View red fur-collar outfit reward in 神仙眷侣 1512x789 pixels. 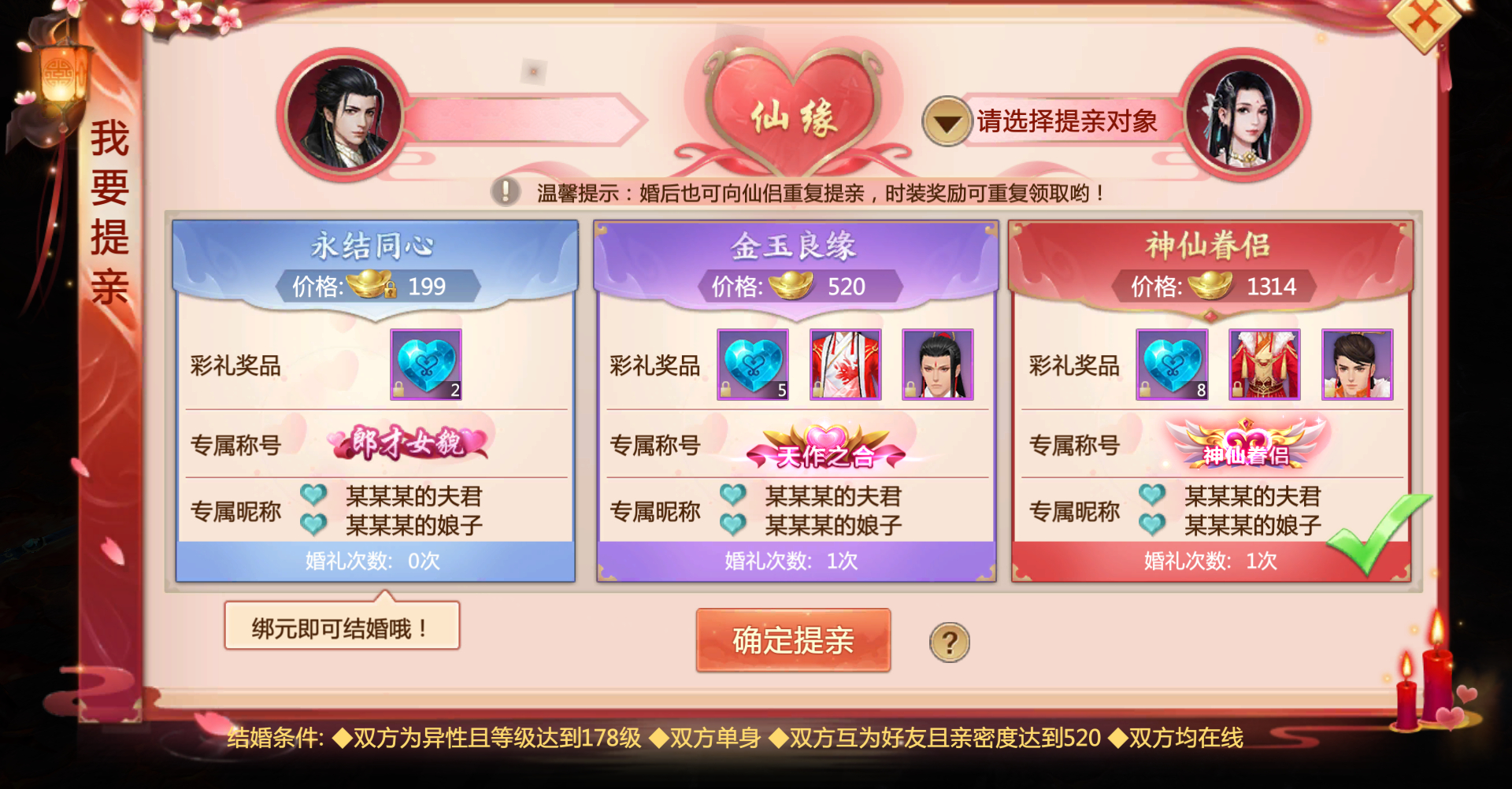1265,365
